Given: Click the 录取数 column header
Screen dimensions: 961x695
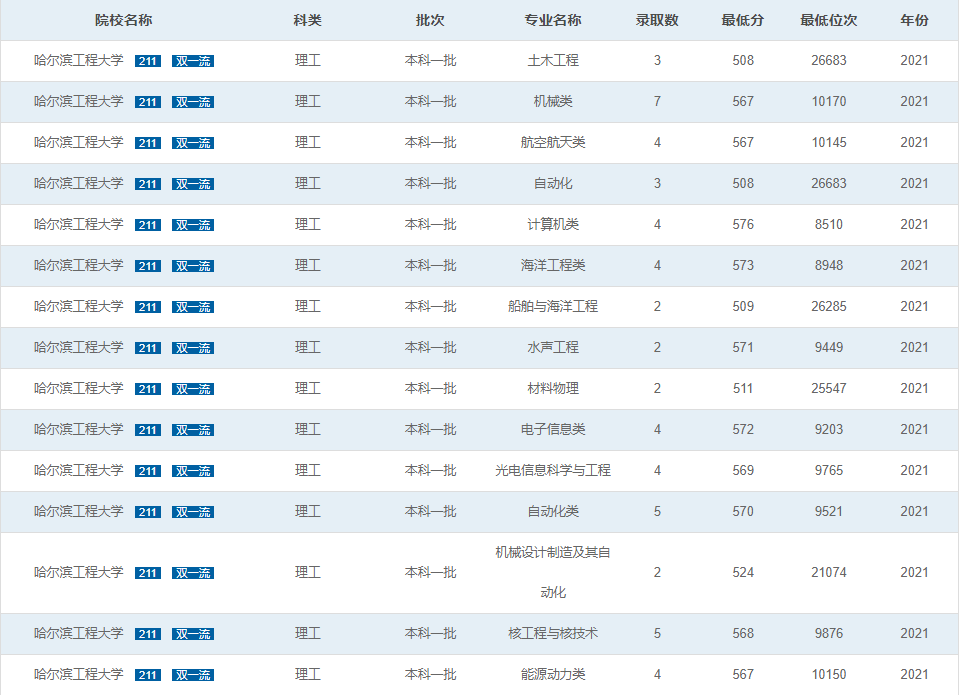Looking at the screenshot, I should [657, 20].
